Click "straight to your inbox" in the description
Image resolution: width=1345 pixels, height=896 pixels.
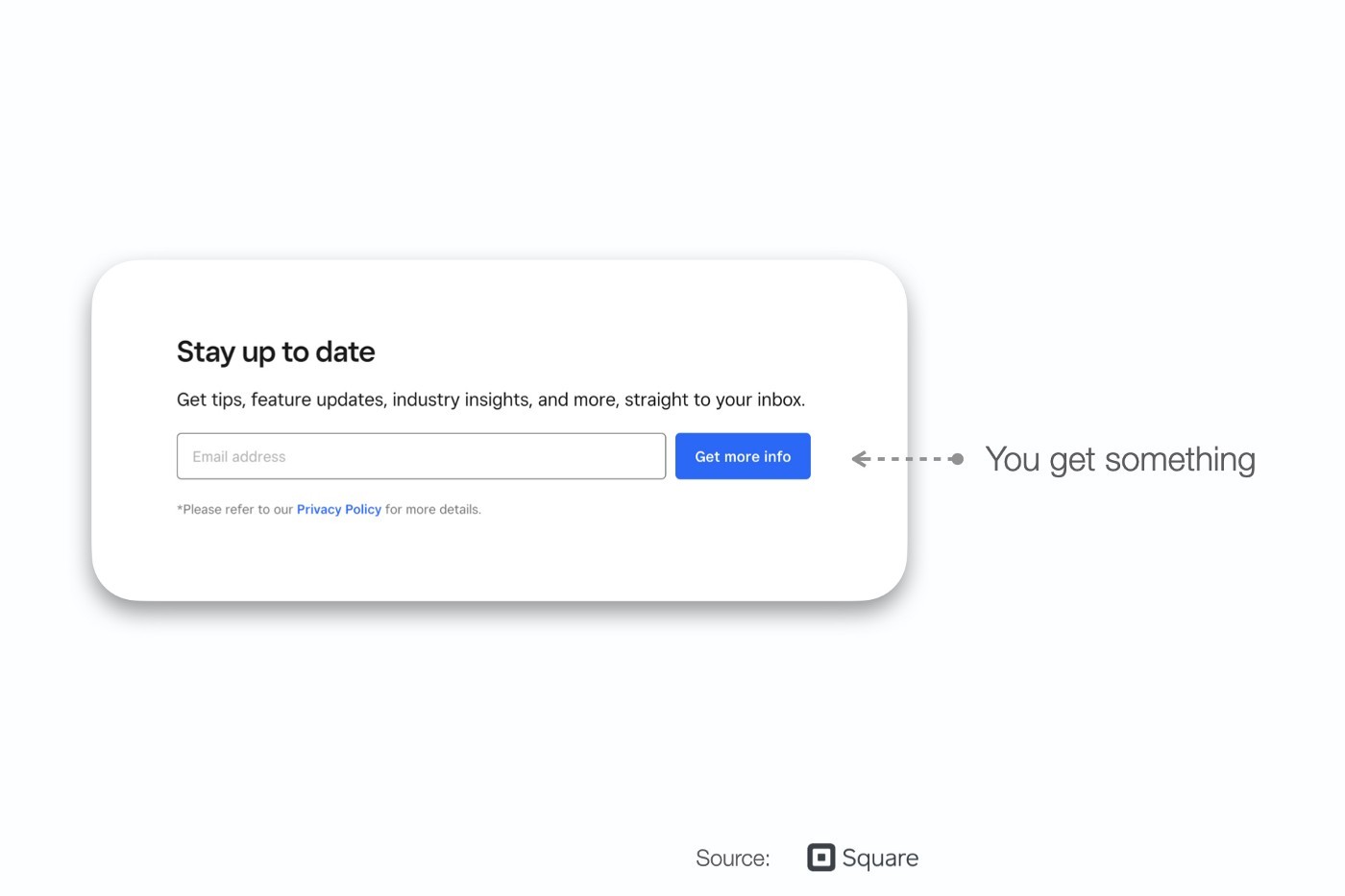coord(713,400)
